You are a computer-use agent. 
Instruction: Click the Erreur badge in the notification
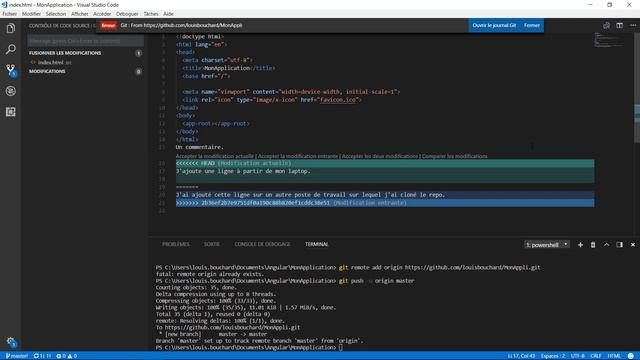(x=108, y=25)
